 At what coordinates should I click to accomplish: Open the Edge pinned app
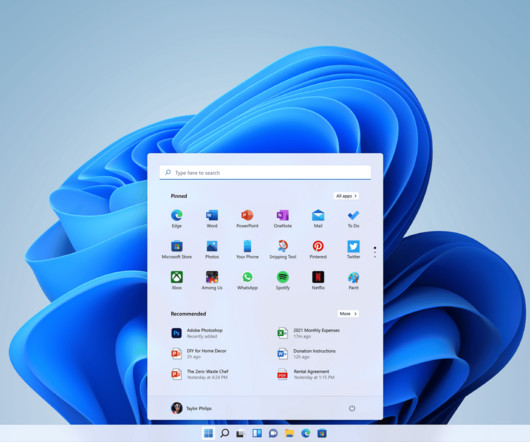point(176,219)
